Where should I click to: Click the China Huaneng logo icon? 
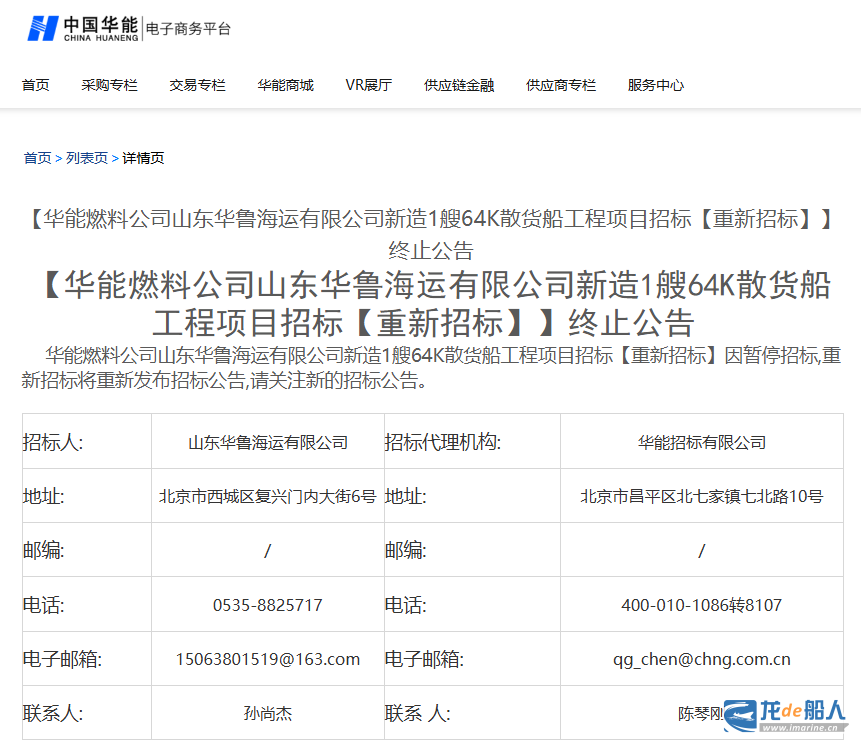click(43, 28)
